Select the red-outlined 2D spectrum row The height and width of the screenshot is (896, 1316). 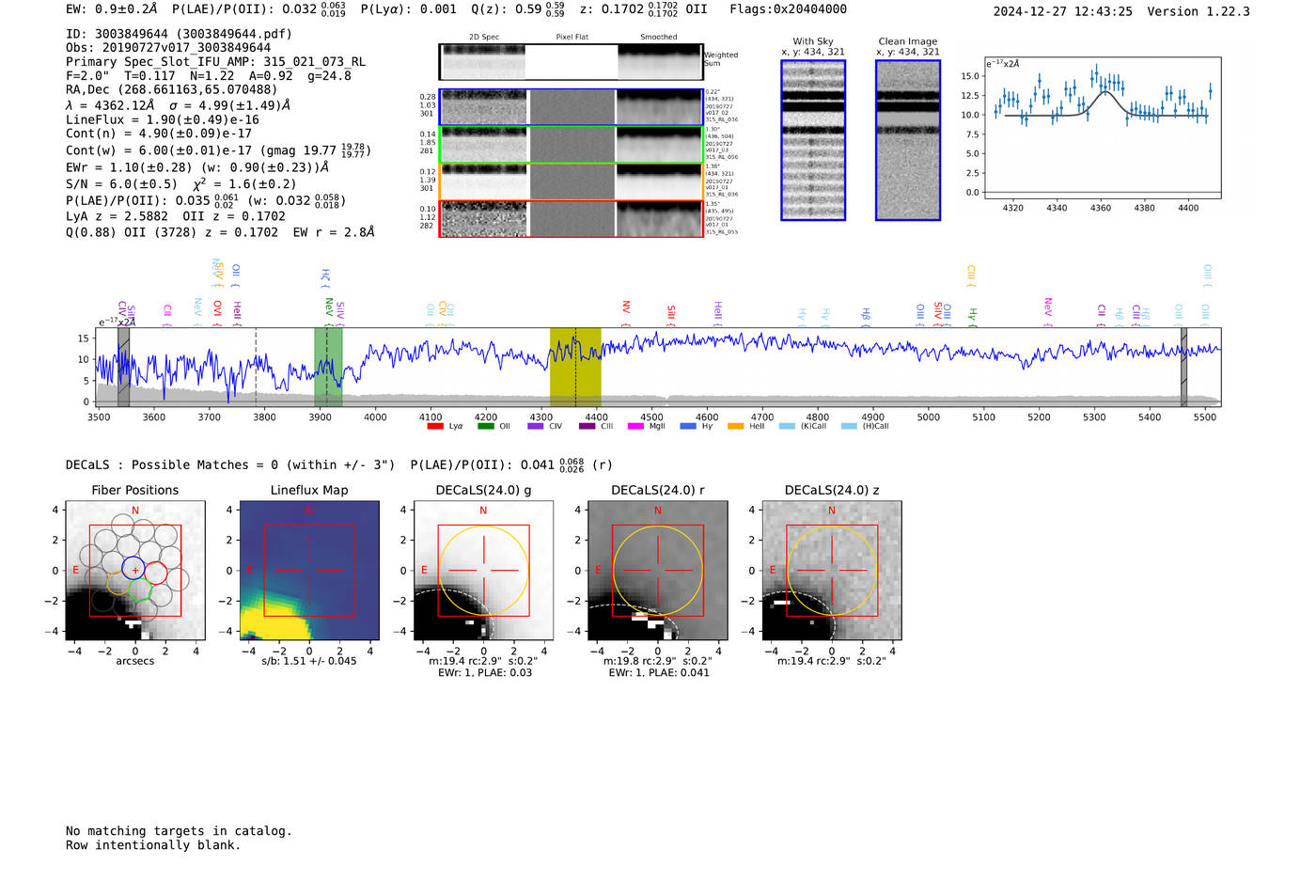(x=571, y=218)
